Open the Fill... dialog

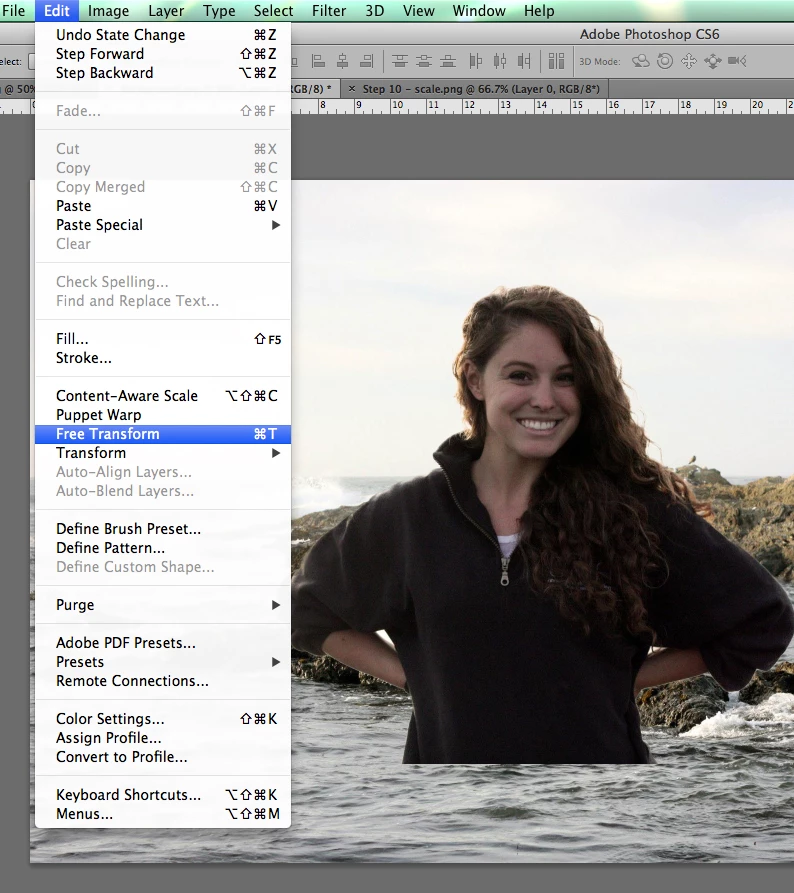(163, 339)
